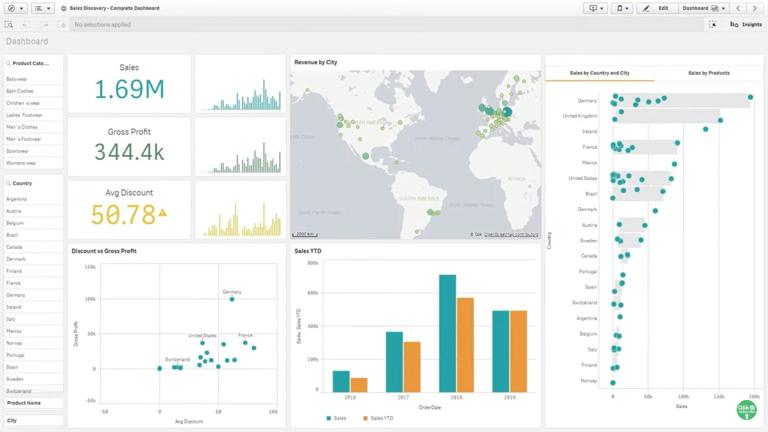The height and width of the screenshot is (432, 768).
Task: Select Children's wear category
Action: click(x=33, y=103)
